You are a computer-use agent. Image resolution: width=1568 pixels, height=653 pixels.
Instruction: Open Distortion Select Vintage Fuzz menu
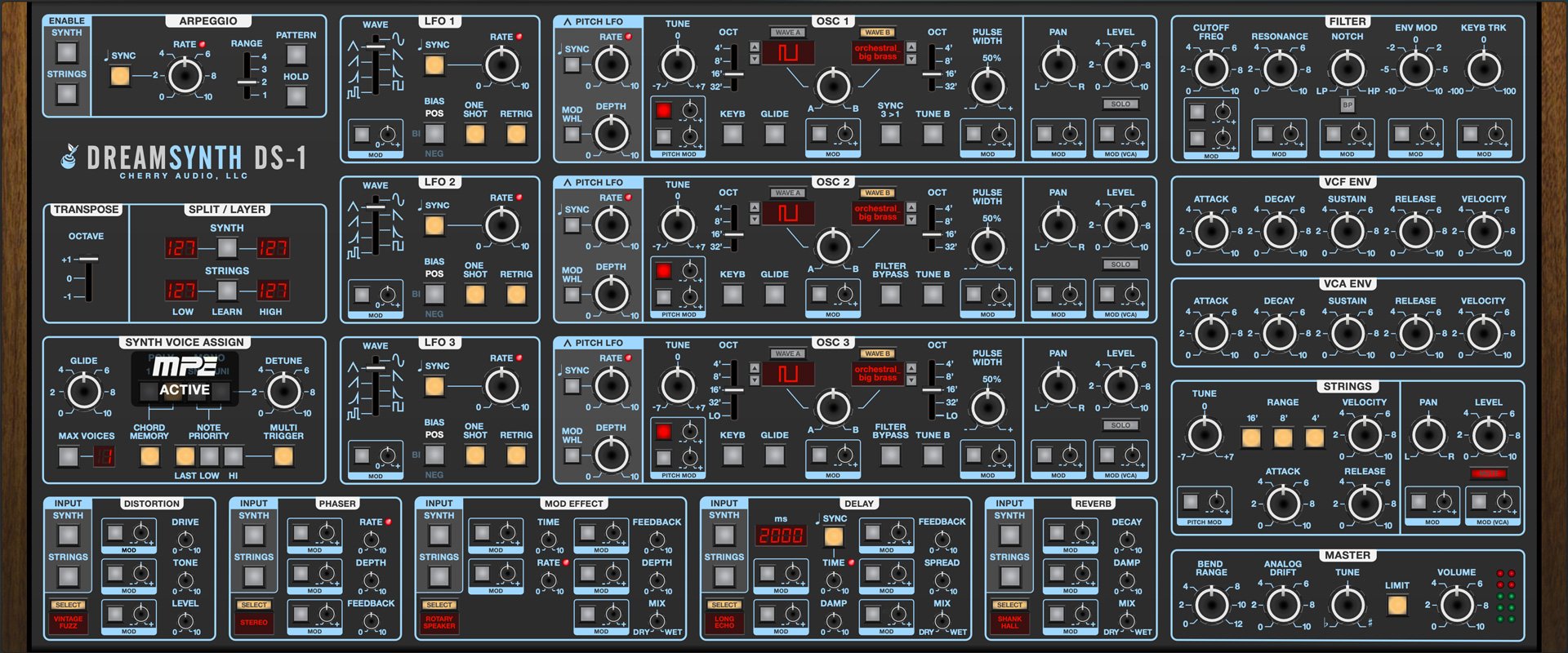coord(69,622)
